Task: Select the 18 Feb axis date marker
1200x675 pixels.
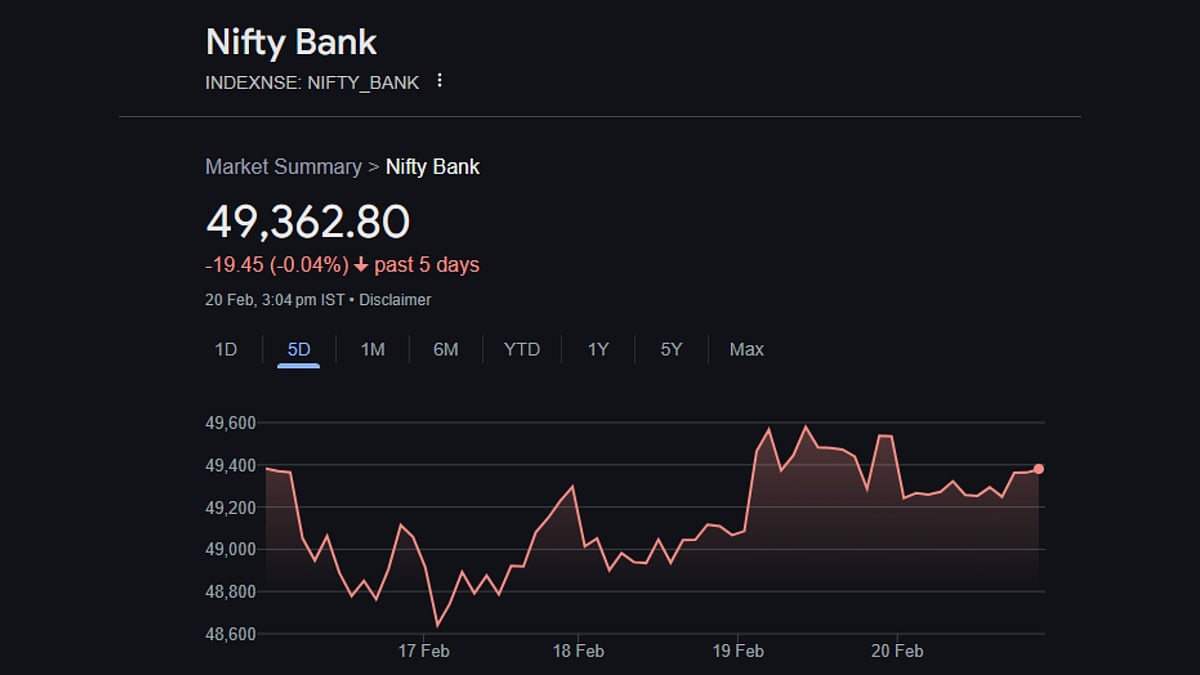Action: [x=578, y=651]
